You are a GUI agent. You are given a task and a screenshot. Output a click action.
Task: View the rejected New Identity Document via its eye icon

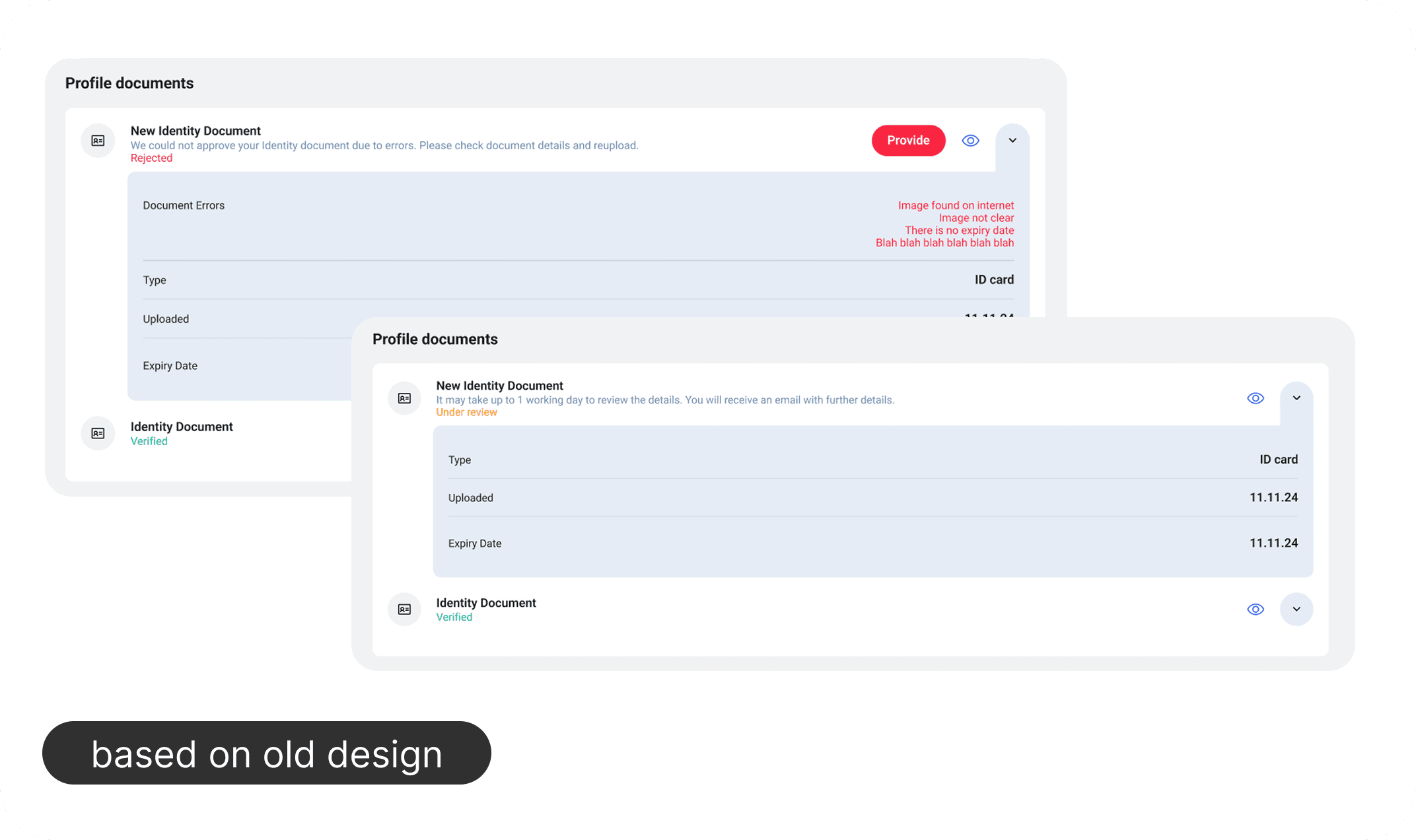point(970,141)
